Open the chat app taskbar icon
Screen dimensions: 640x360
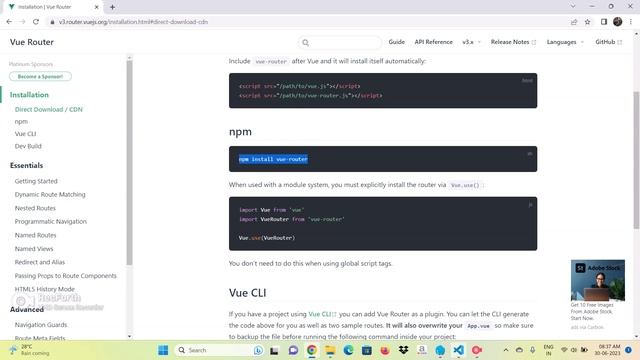pos(293,350)
